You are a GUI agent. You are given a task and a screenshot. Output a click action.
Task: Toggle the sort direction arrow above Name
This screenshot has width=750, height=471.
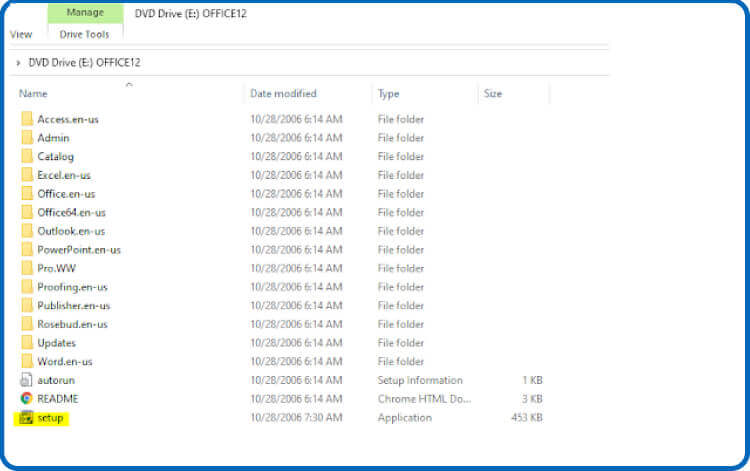[x=129, y=85]
